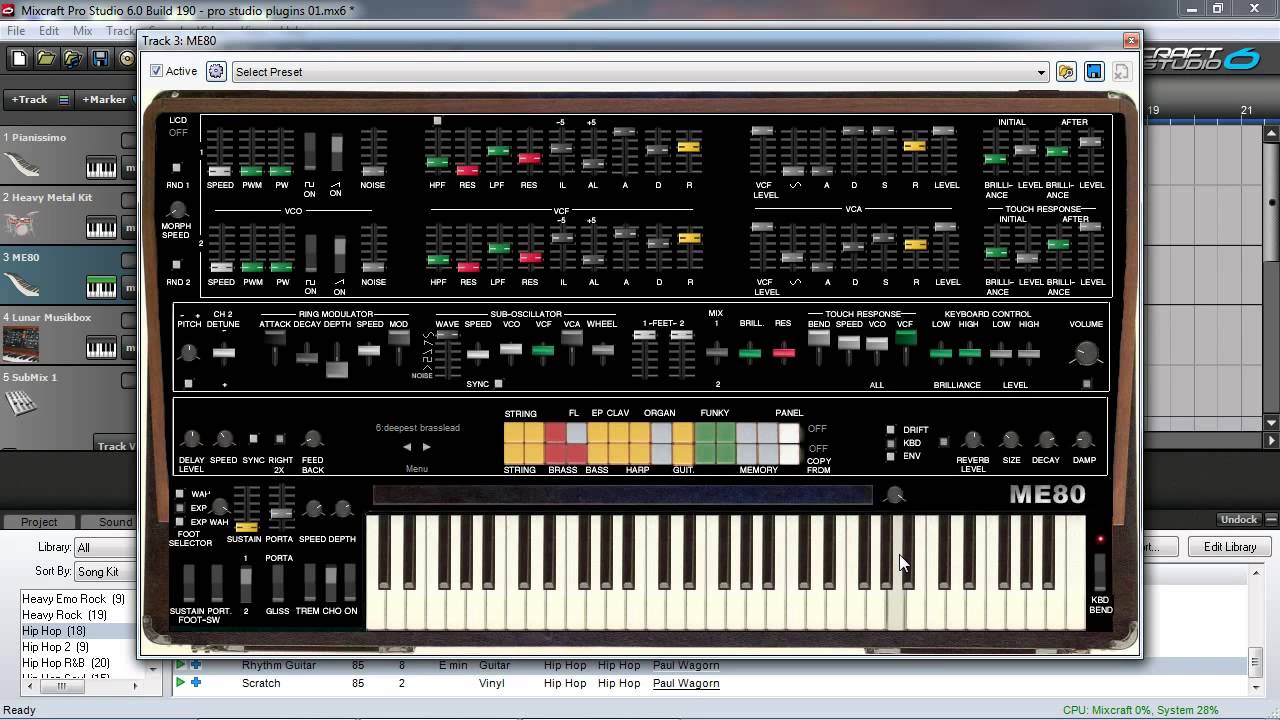Open the Sort By dropdown

pos(106,571)
